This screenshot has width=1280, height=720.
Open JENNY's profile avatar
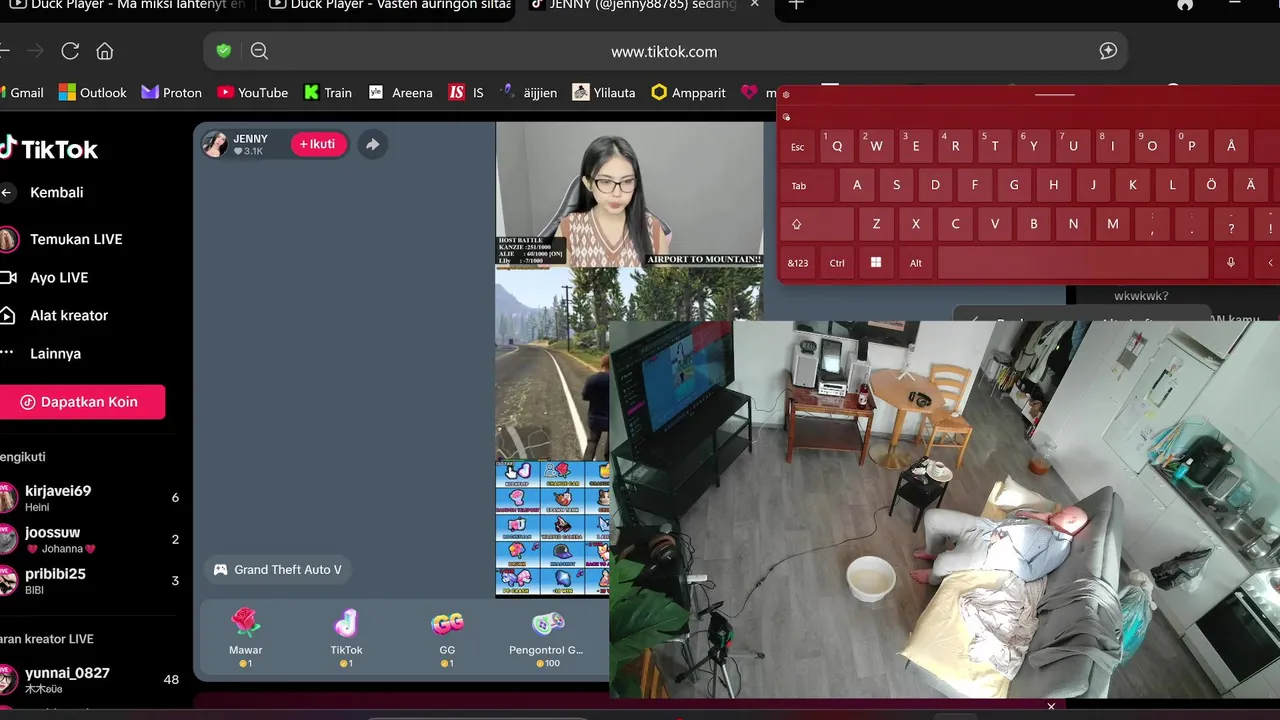[214, 144]
